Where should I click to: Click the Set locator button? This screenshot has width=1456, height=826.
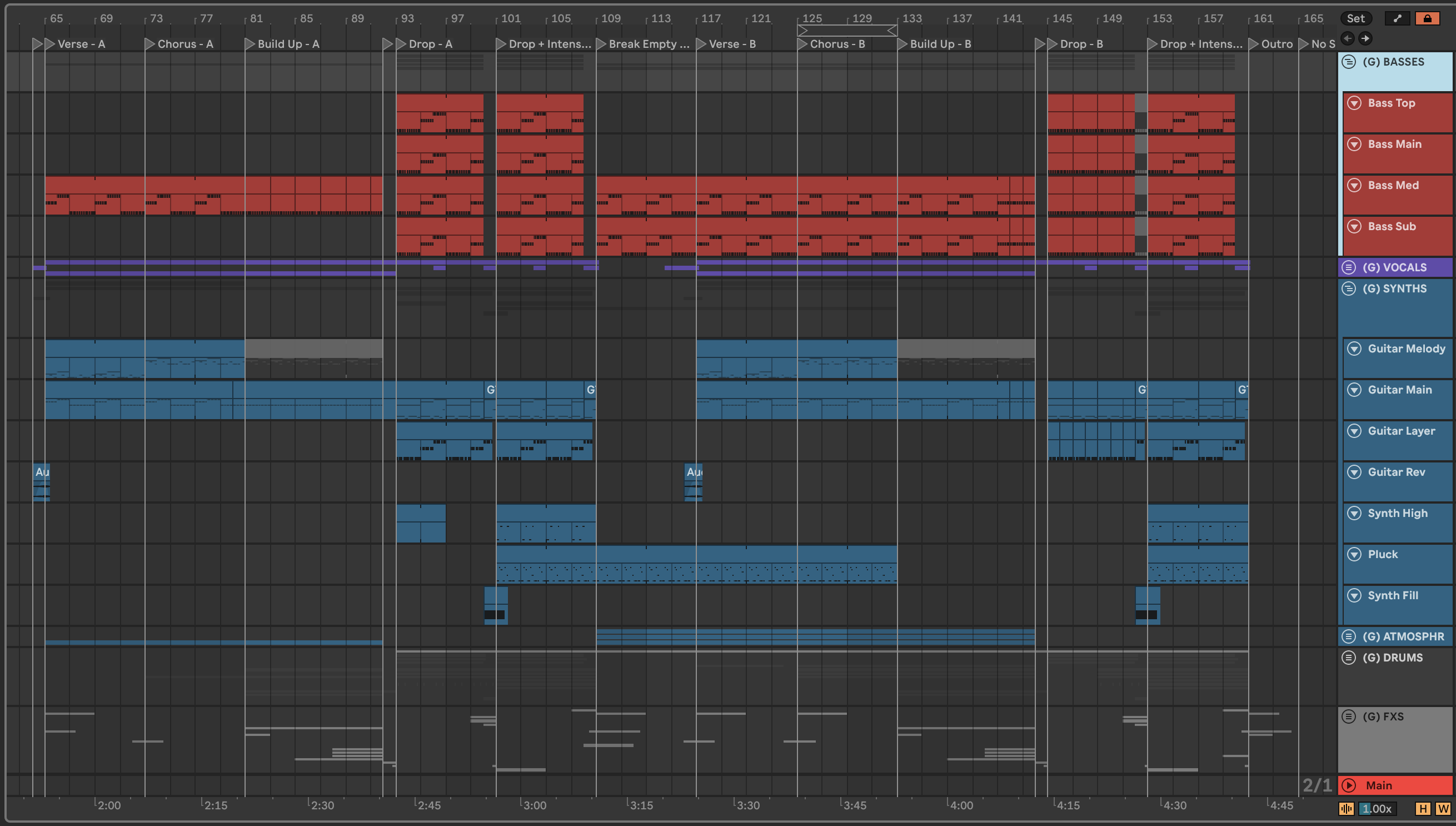click(1355, 18)
